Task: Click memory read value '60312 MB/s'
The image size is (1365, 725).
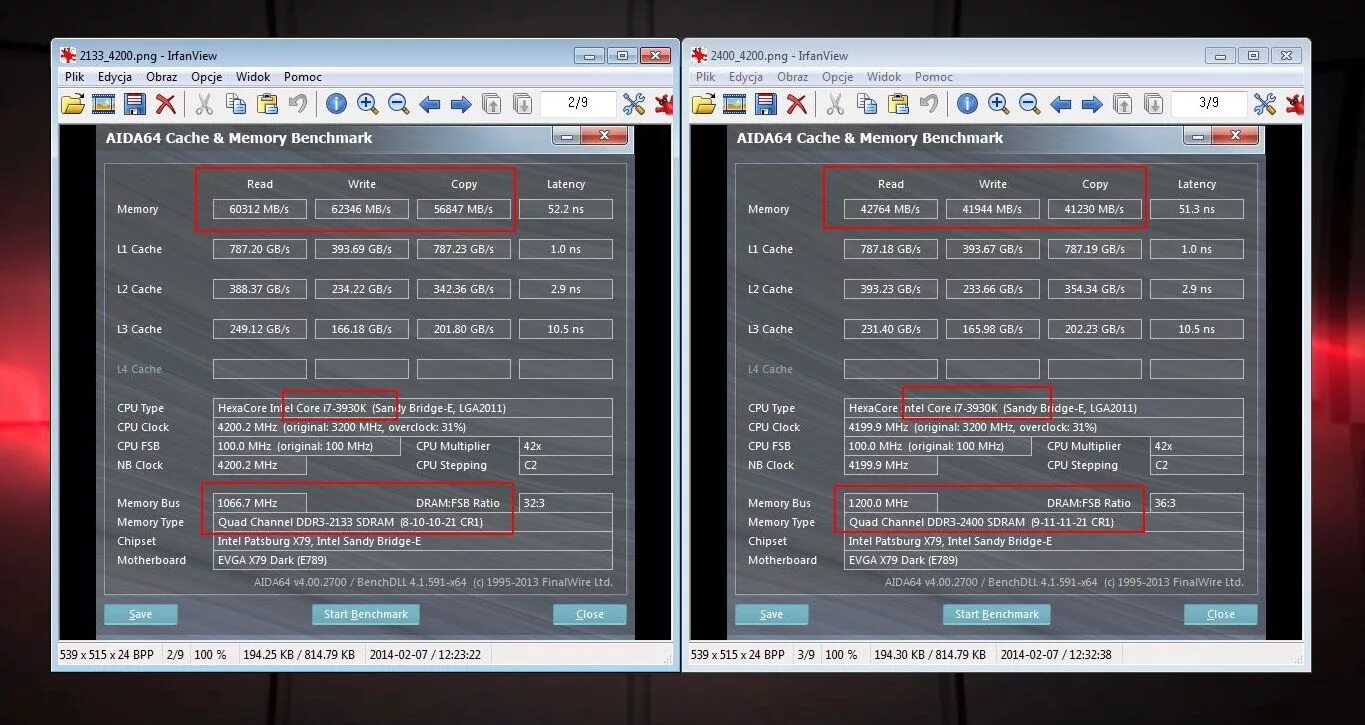Action: (259, 209)
